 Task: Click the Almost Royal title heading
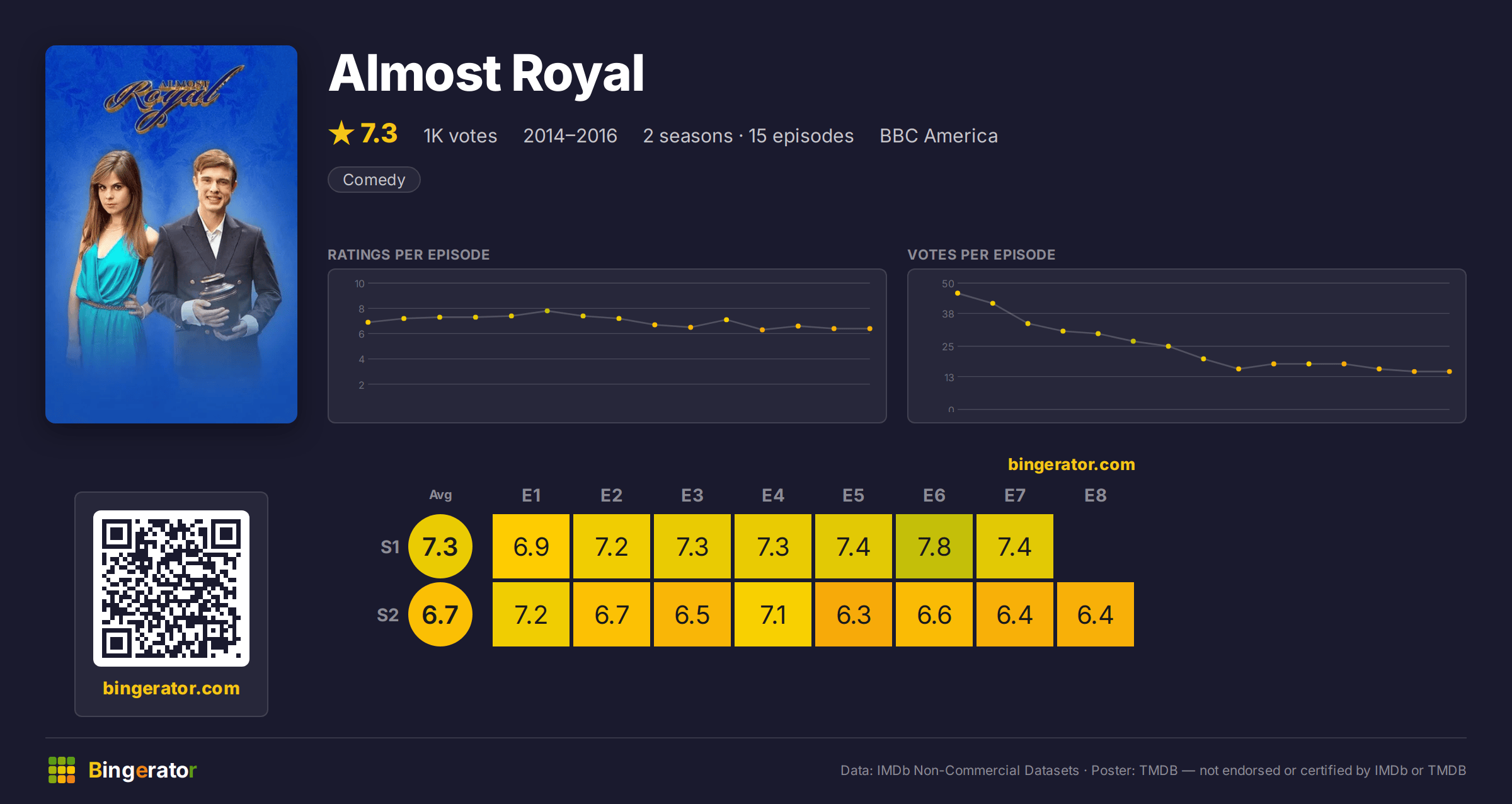(x=486, y=73)
